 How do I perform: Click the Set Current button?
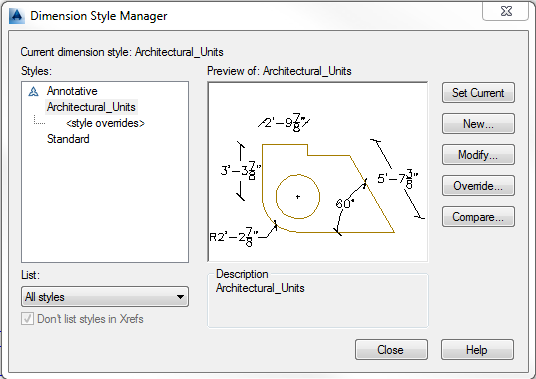tap(478, 93)
